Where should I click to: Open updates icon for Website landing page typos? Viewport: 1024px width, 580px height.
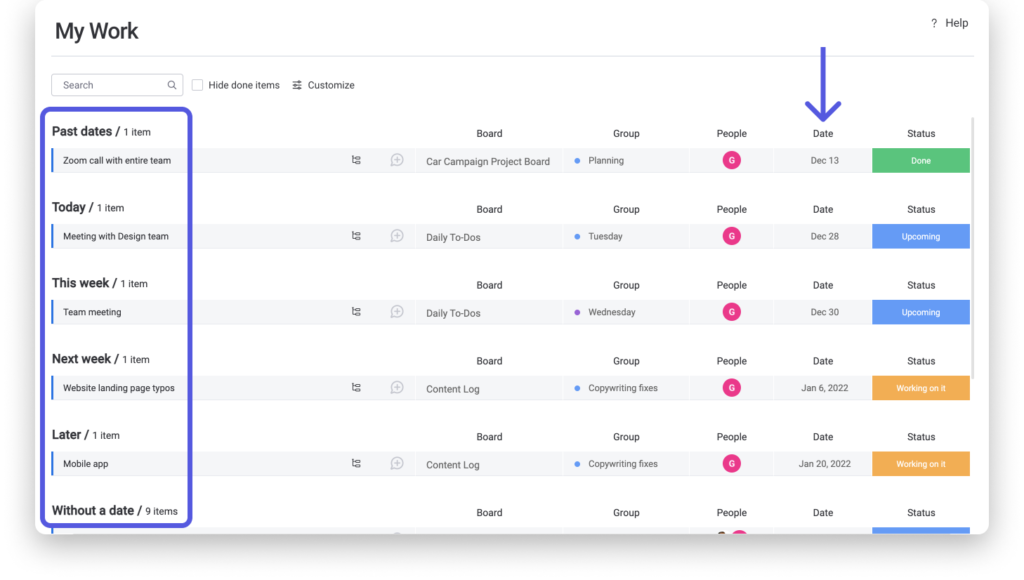point(397,388)
